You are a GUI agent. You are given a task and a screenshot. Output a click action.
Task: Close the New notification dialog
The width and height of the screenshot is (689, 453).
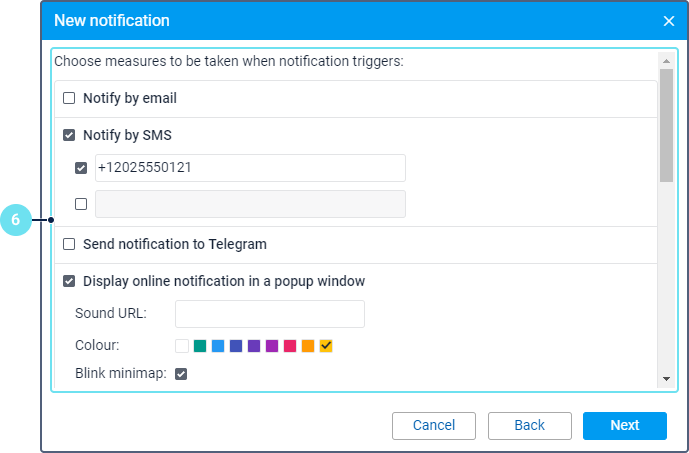click(x=669, y=21)
